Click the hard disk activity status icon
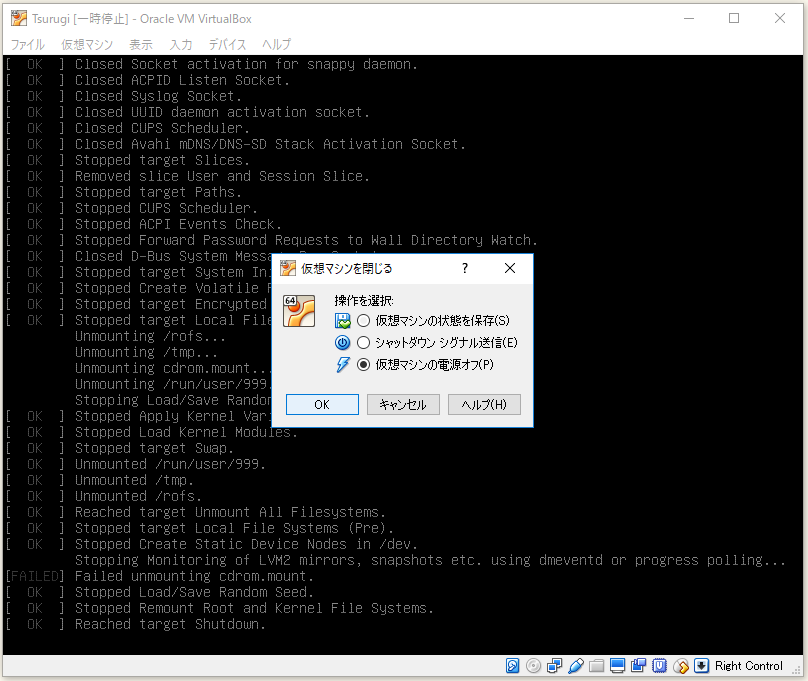808x681 pixels. click(512, 666)
